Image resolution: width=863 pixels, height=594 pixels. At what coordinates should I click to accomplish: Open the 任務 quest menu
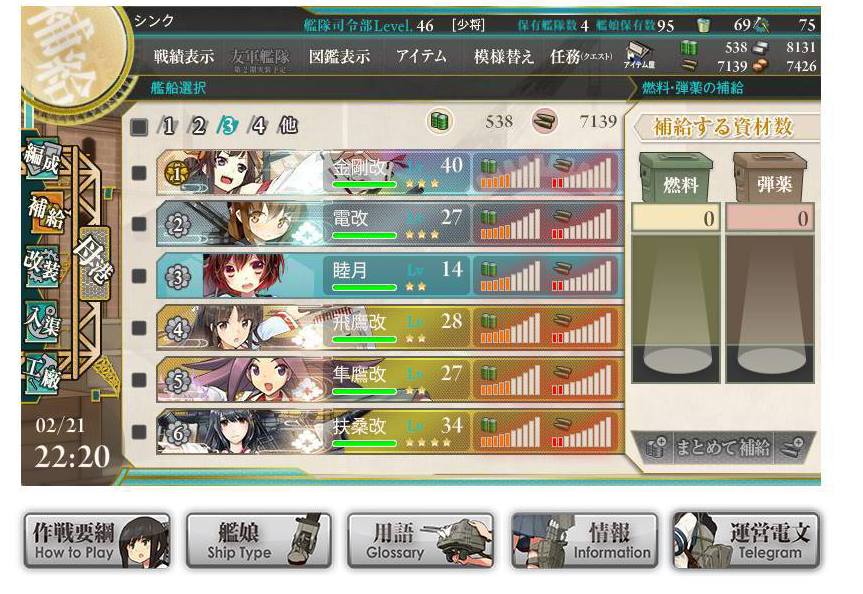coord(581,56)
